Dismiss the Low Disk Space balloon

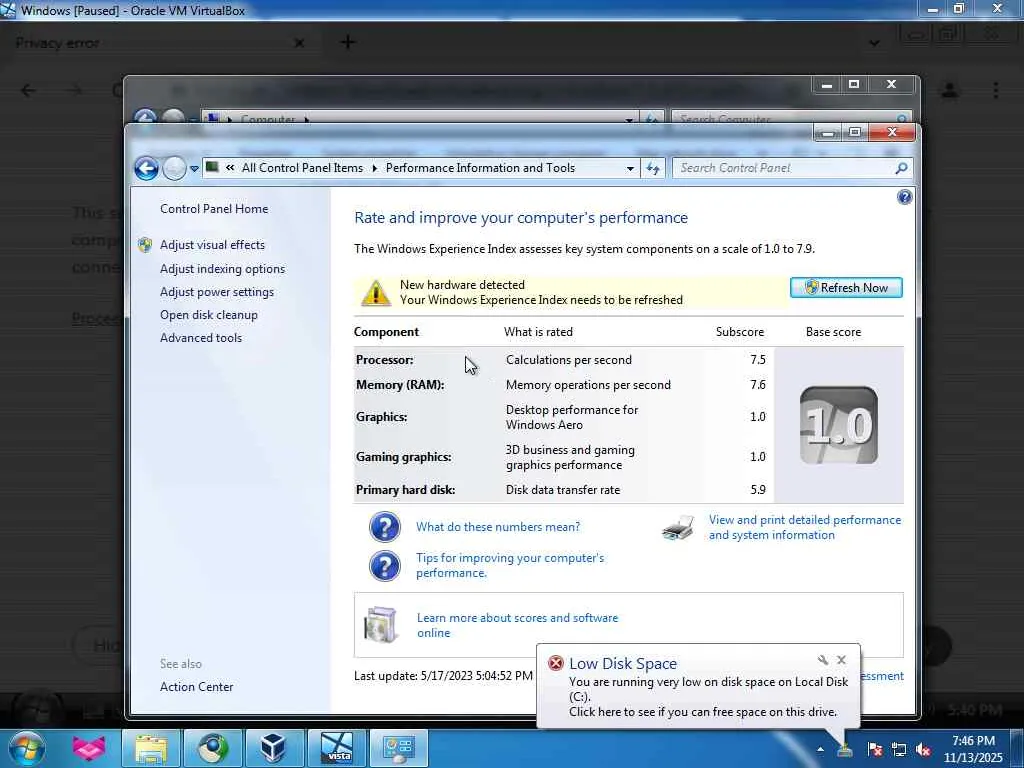[x=842, y=660]
